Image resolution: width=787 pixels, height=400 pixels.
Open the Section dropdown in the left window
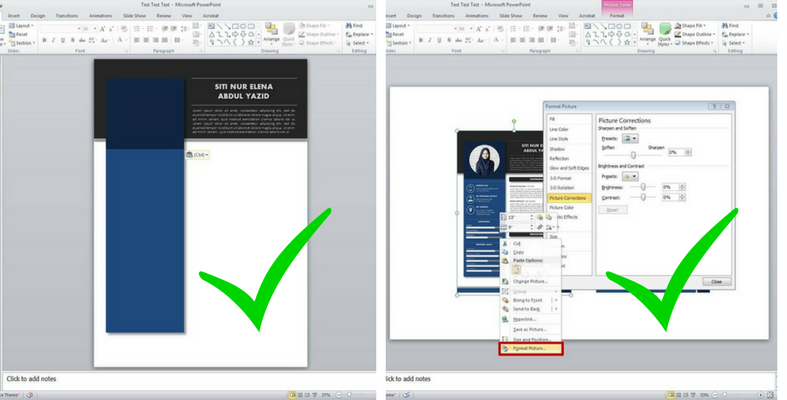point(21,43)
